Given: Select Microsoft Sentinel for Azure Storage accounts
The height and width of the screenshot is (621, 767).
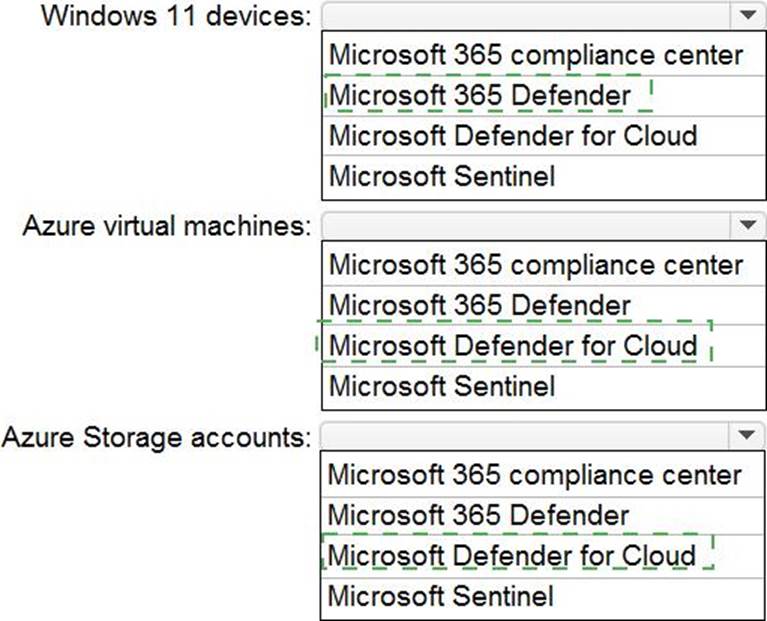Looking at the screenshot, I should (x=441, y=597).
